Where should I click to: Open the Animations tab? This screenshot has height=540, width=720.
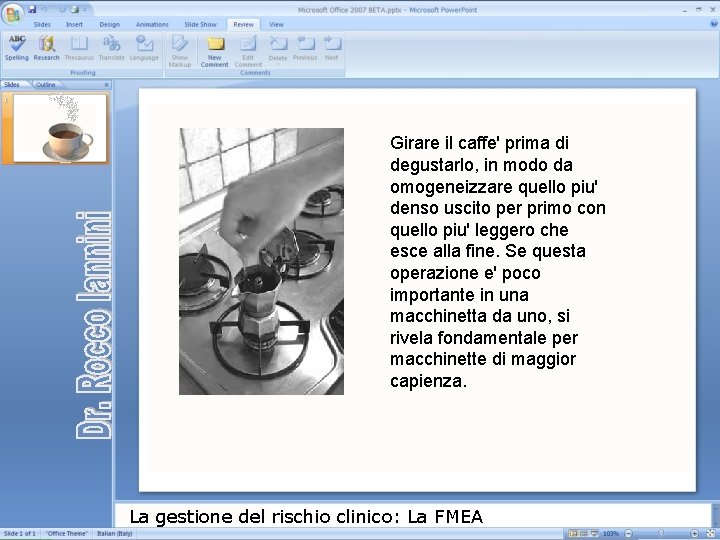[152, 24]
